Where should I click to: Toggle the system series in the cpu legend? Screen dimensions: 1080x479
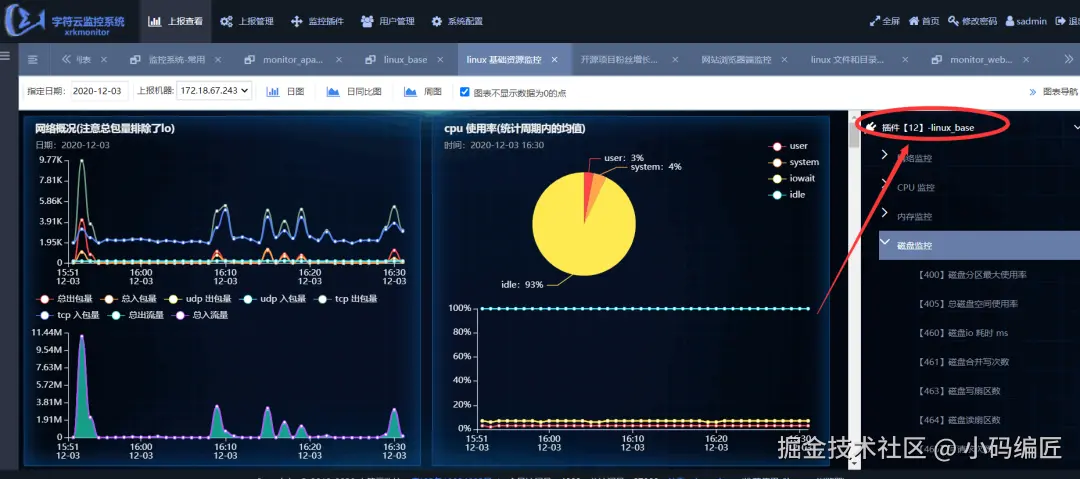click(x=795, y=162)
